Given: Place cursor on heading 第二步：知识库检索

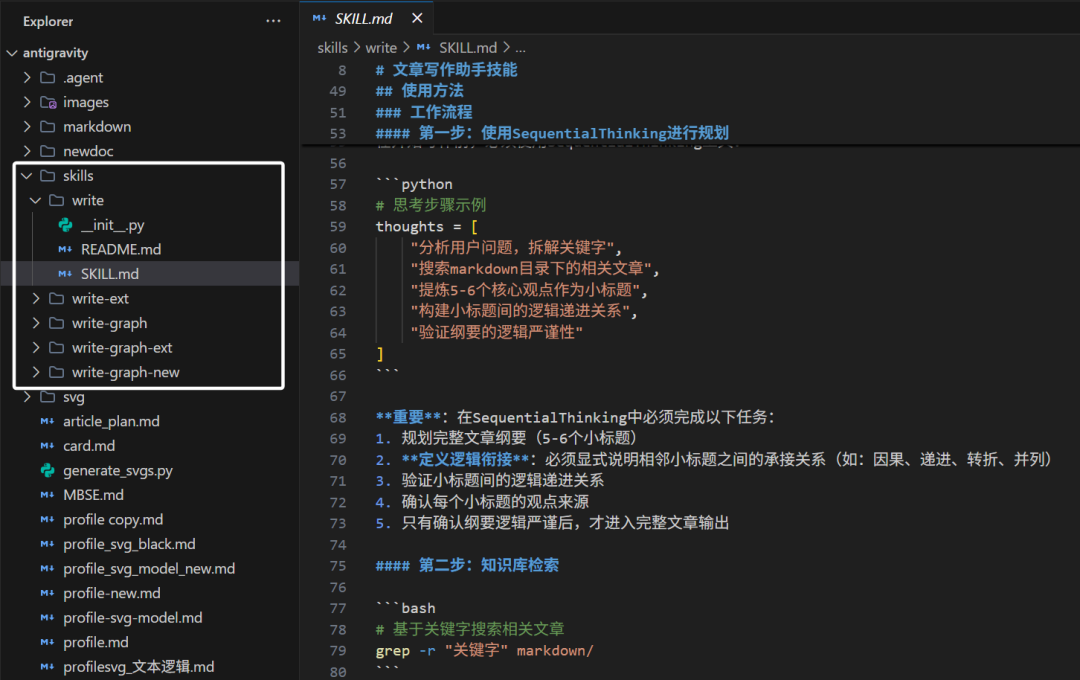Looking at the screenshot, I should pyautogui.click(x=467, y=566).
